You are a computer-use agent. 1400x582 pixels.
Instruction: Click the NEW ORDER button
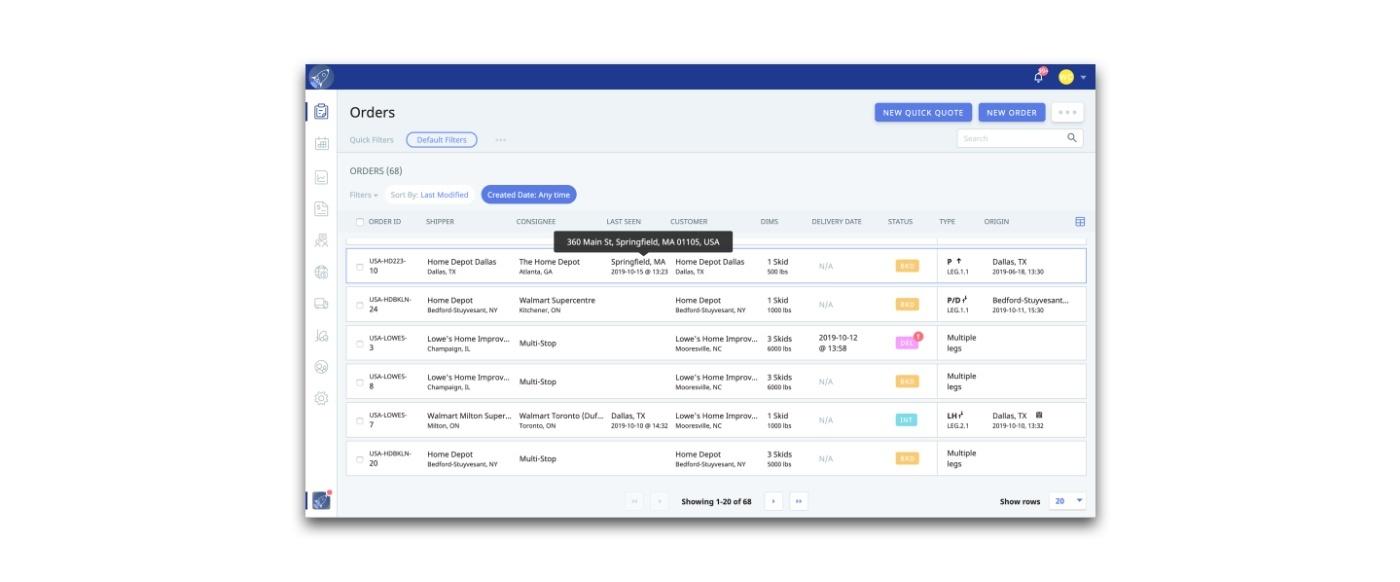[1012, 113]
